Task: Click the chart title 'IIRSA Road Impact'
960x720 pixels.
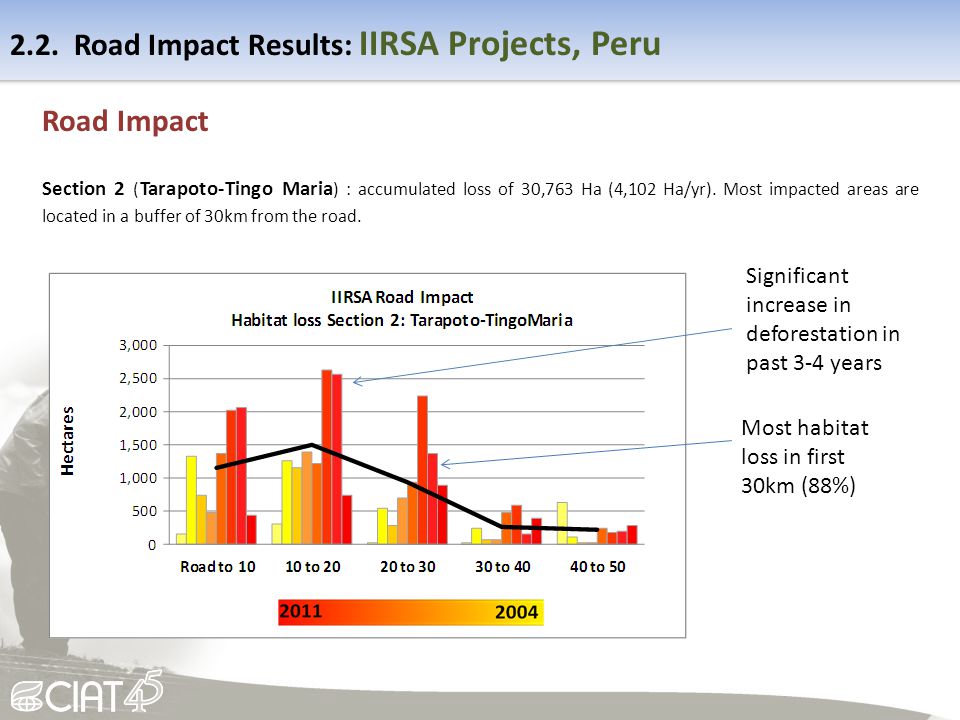Action: pyautogui.click(x=402, y=298)
